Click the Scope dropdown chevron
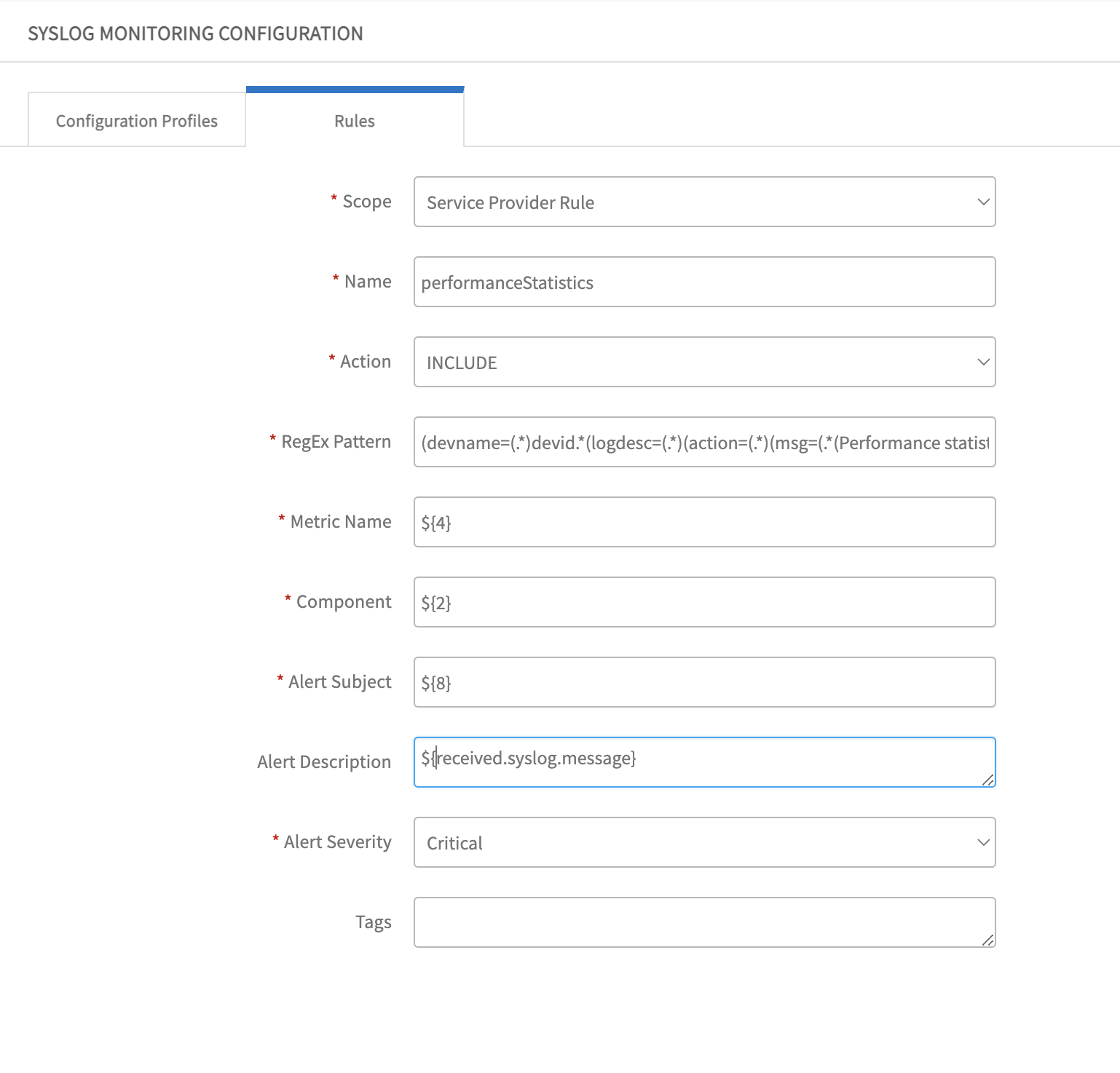Image resolution: width=1120 pixels, height=1073 pixels. coord(984,202)
